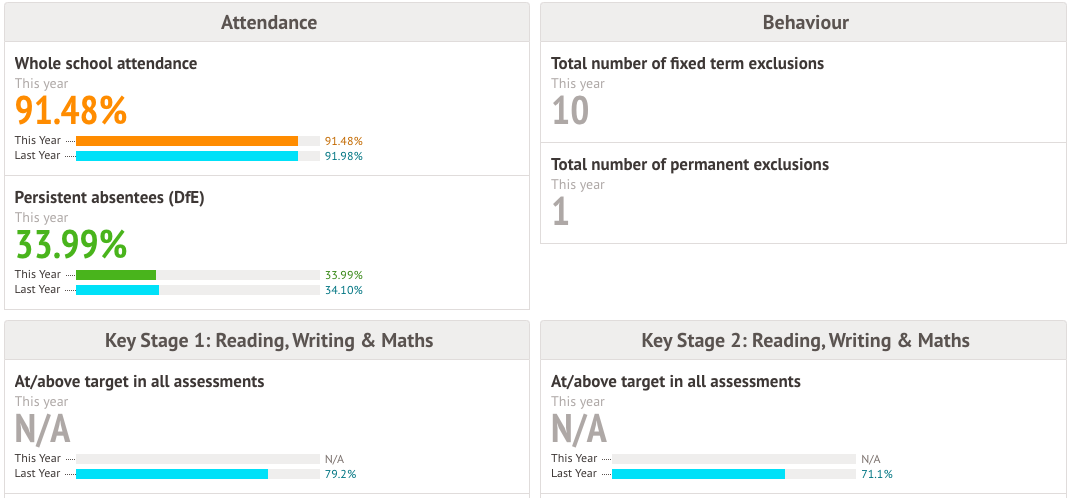Open Total number of fixed term exclusions
The height and width of the screenshot is (498, 1073).
(x=687, y=63)
